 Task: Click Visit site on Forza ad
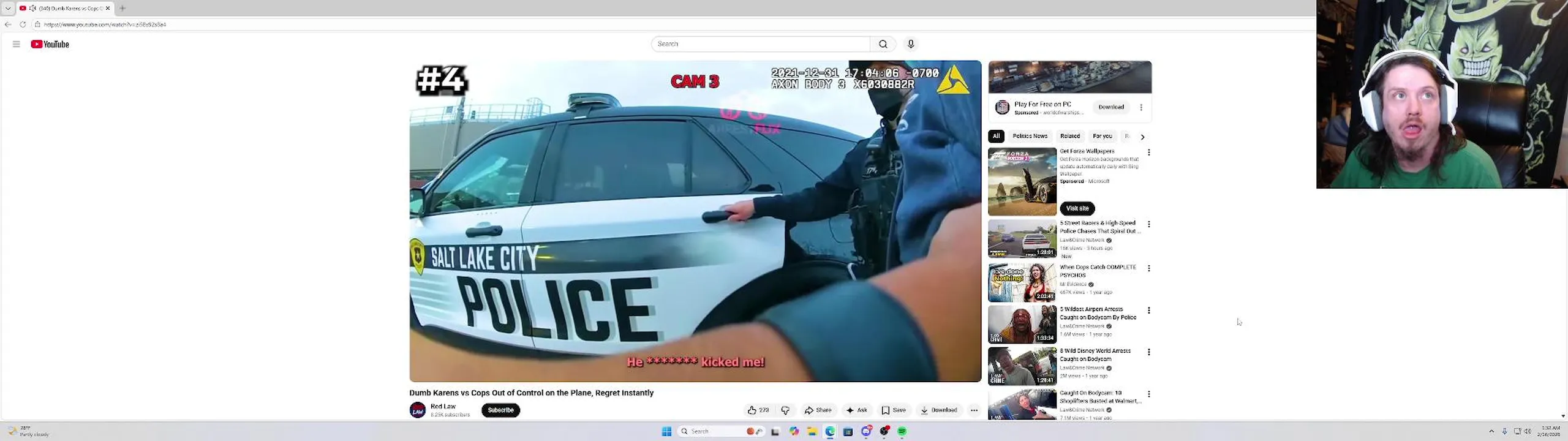coord(1077,208)
